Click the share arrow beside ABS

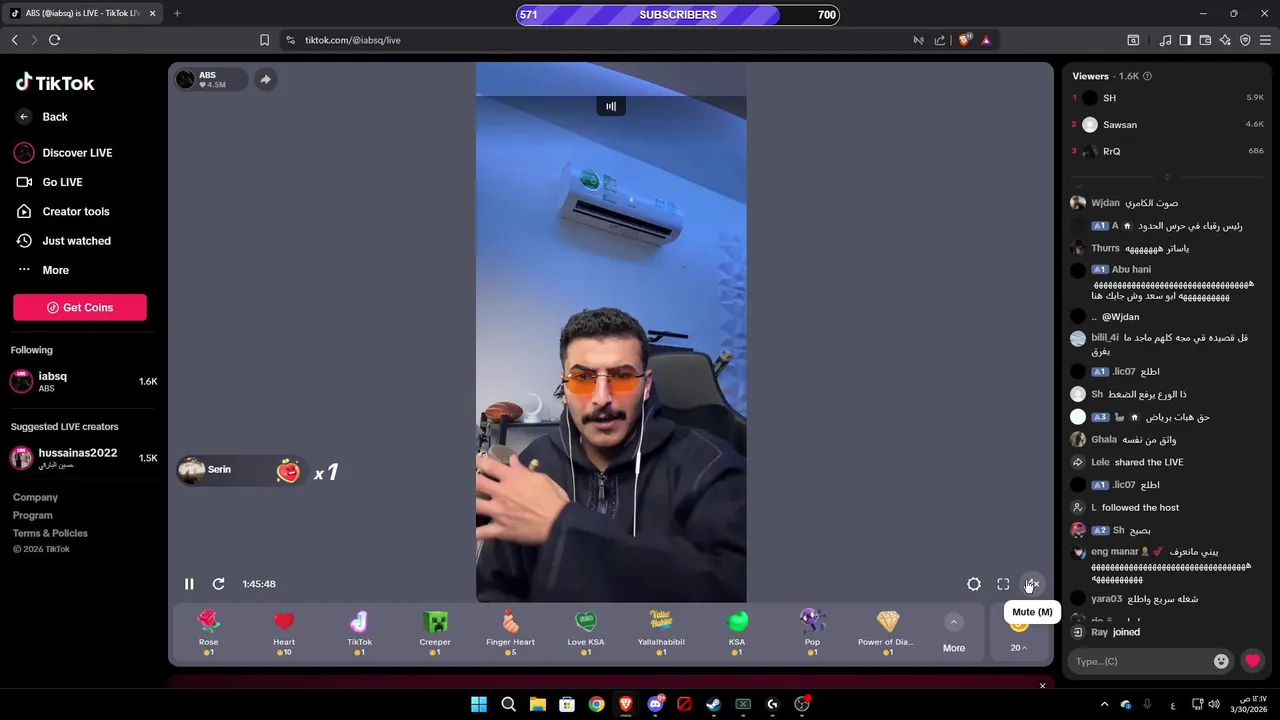tap(265, 80)
